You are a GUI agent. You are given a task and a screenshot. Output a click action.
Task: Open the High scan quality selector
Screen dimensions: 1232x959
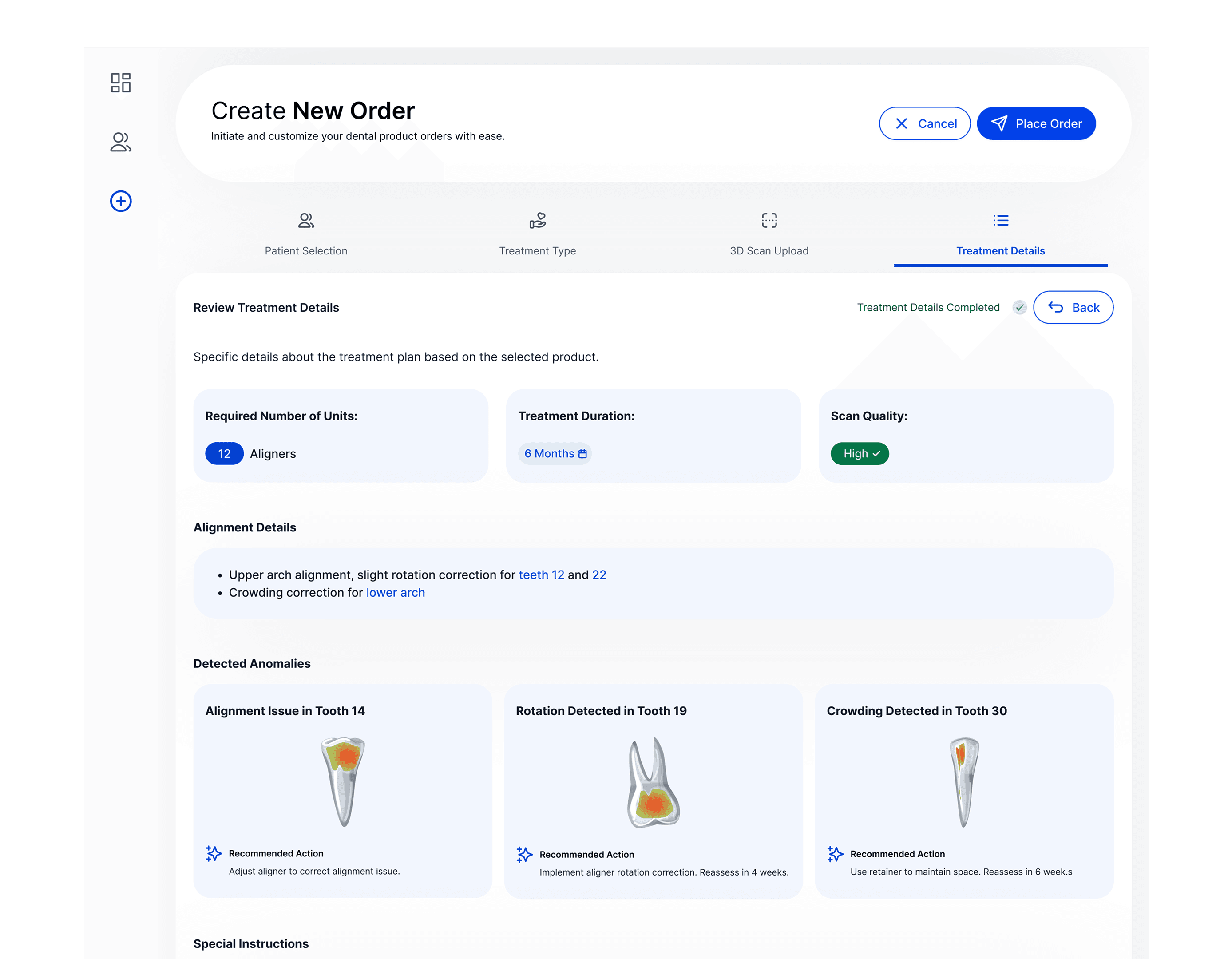coord(860,454)
